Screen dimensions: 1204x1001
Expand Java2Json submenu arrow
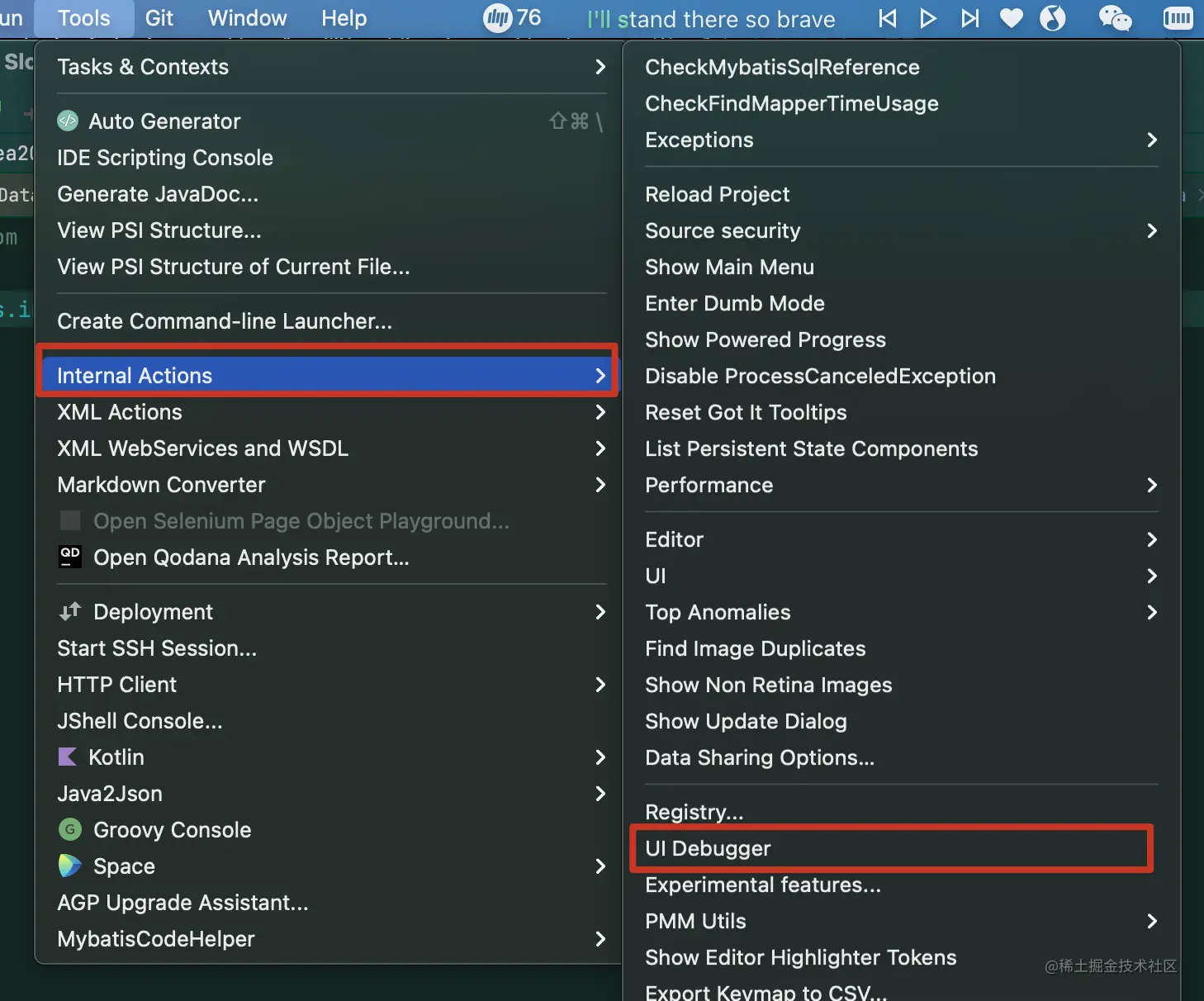(600, 794)
